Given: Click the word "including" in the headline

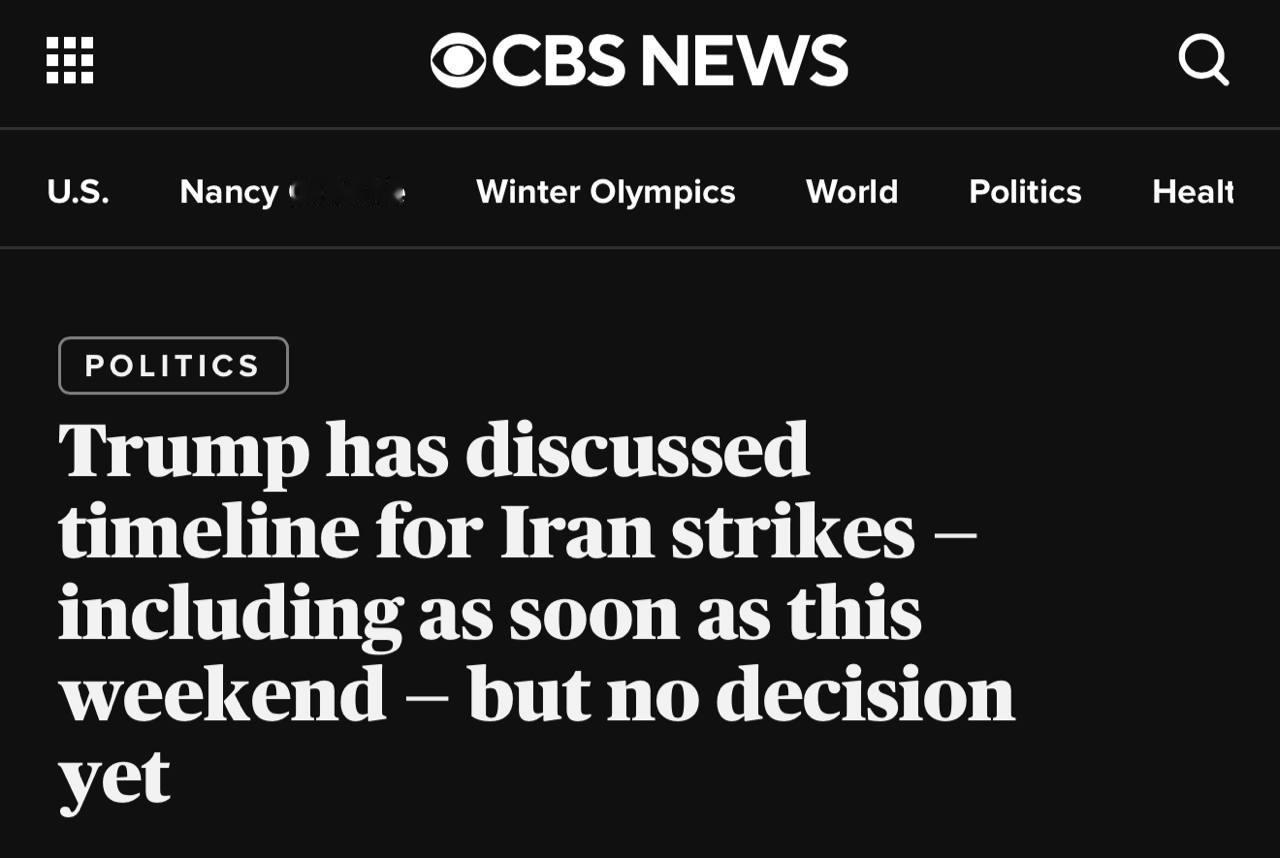Looking at the screenshot, I should 230,614.
